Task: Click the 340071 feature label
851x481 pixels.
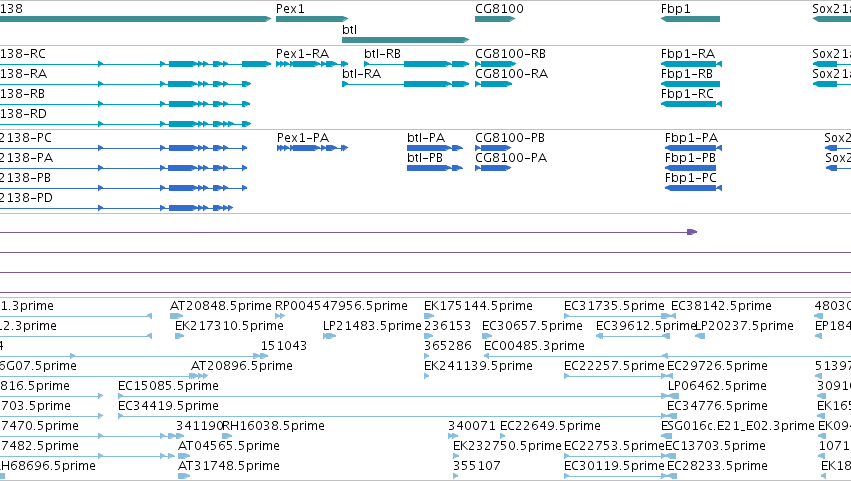Action: (x=471, y=427)
